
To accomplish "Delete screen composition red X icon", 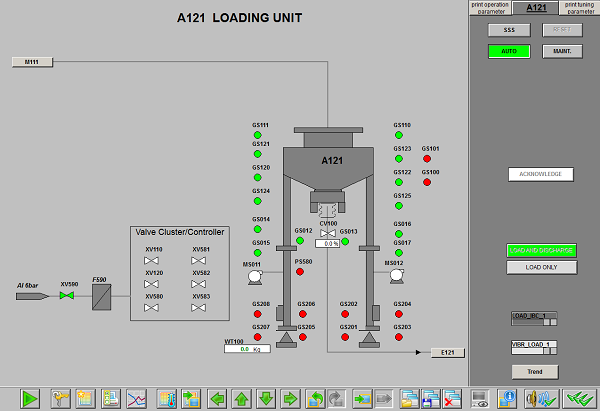I will (x=452, y=399).
